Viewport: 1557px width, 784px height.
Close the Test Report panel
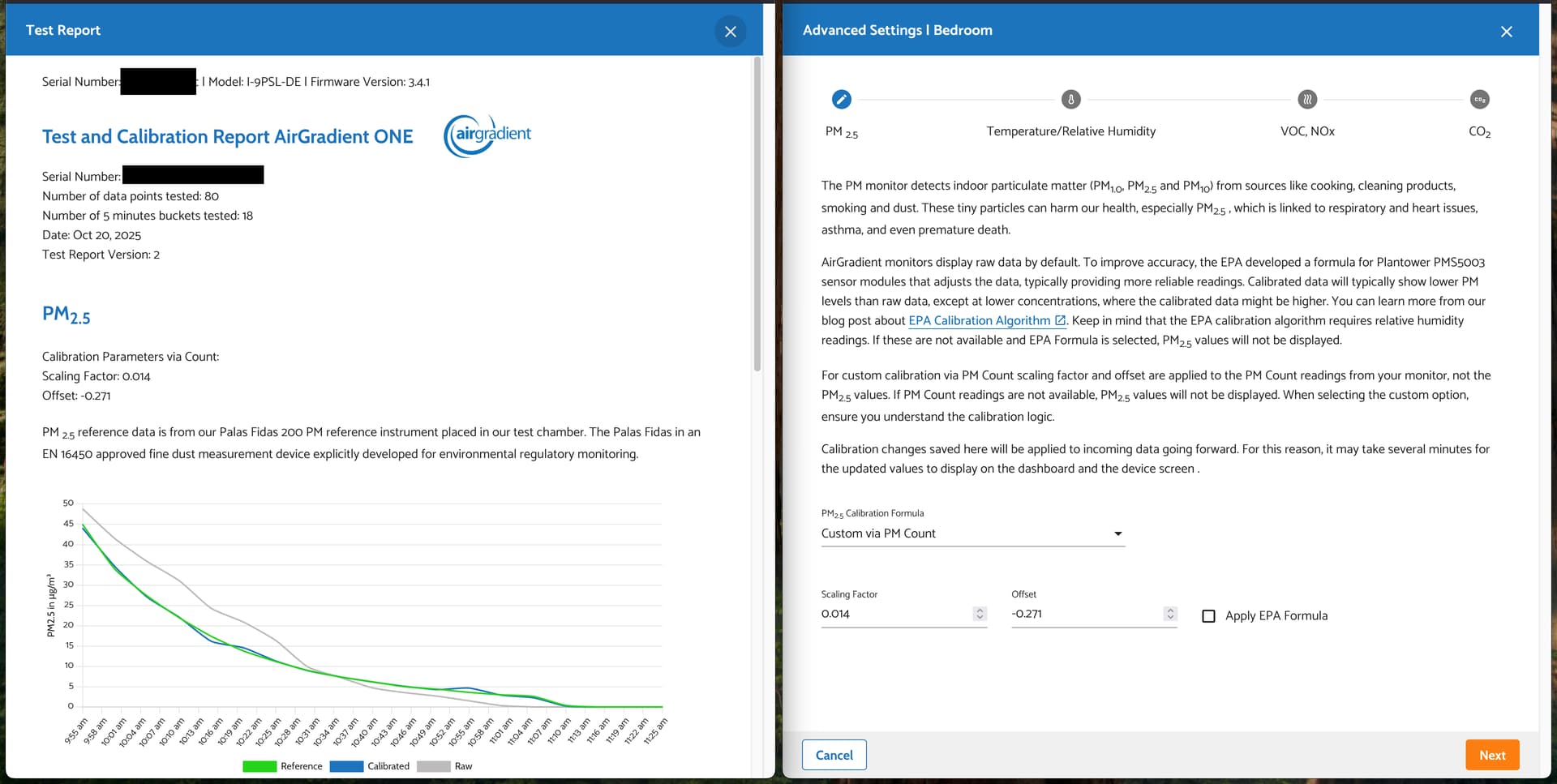(x=730, y=32)
